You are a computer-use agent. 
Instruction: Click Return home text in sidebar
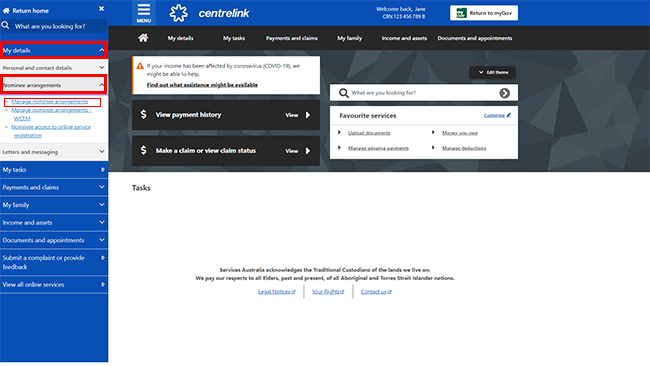coord(30,11)
